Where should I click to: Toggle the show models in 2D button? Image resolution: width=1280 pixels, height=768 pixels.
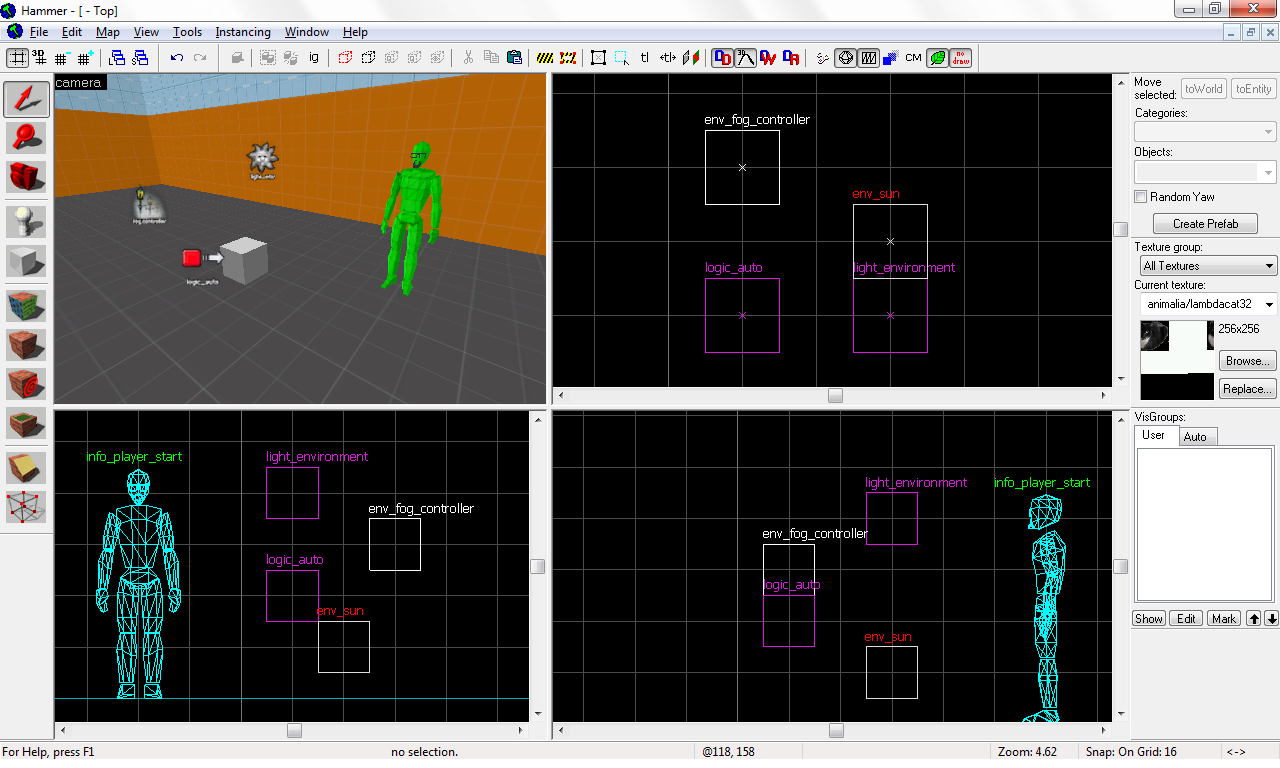(868, 58)
